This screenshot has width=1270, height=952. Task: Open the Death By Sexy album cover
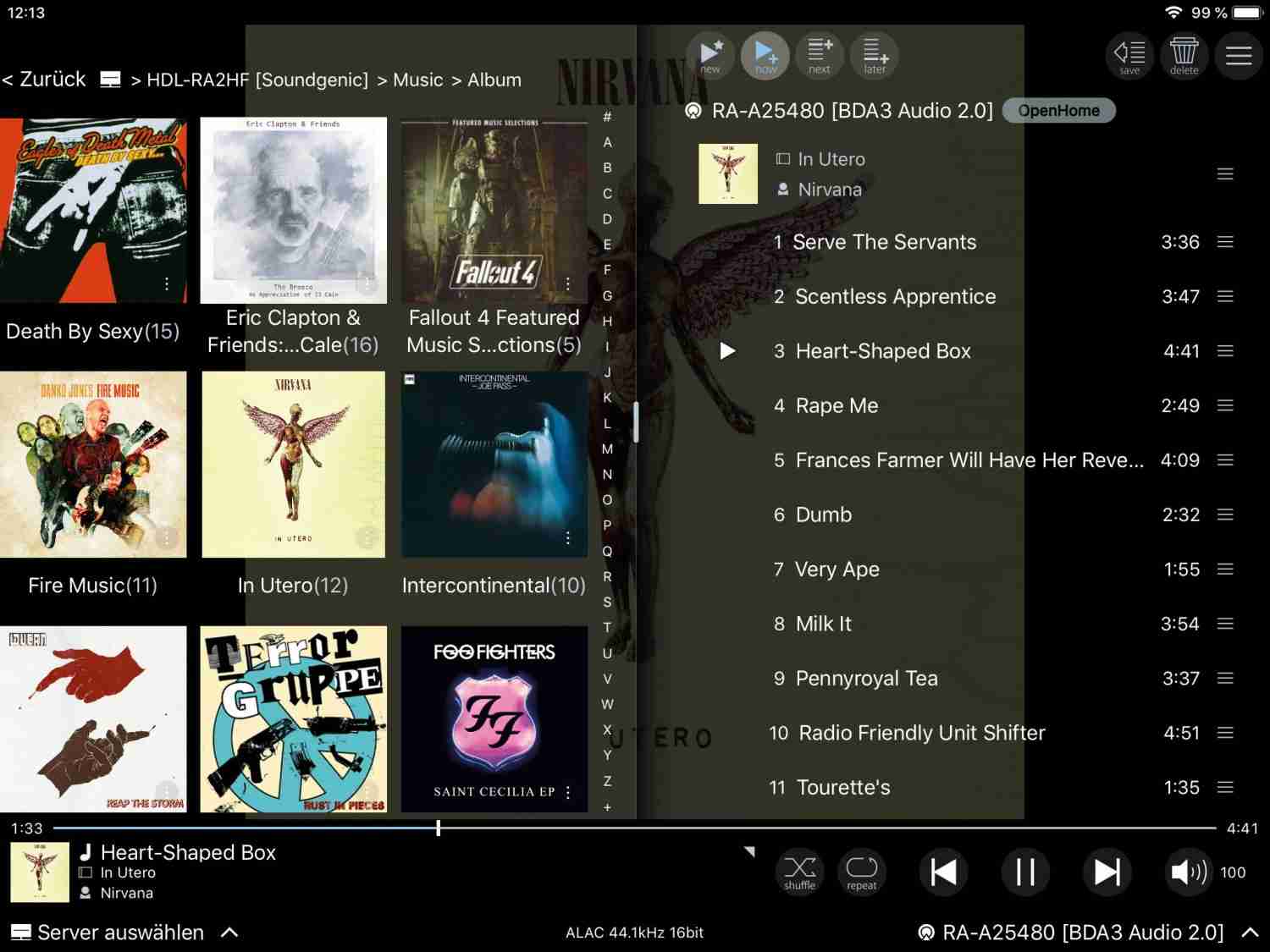point(93,210)
